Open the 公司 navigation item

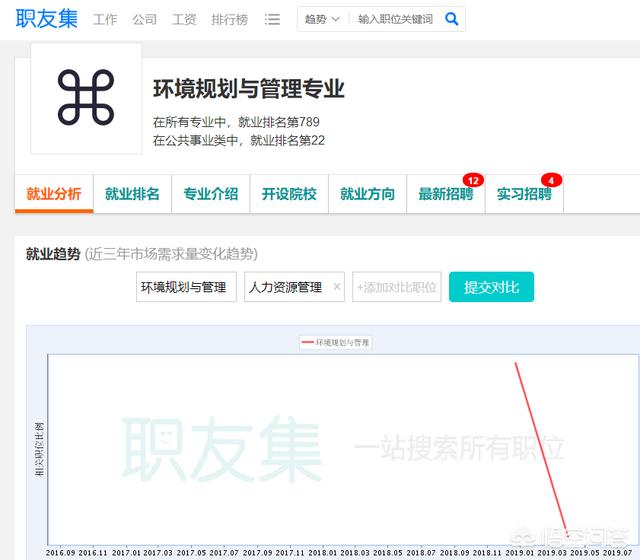(x=144, y=19)
